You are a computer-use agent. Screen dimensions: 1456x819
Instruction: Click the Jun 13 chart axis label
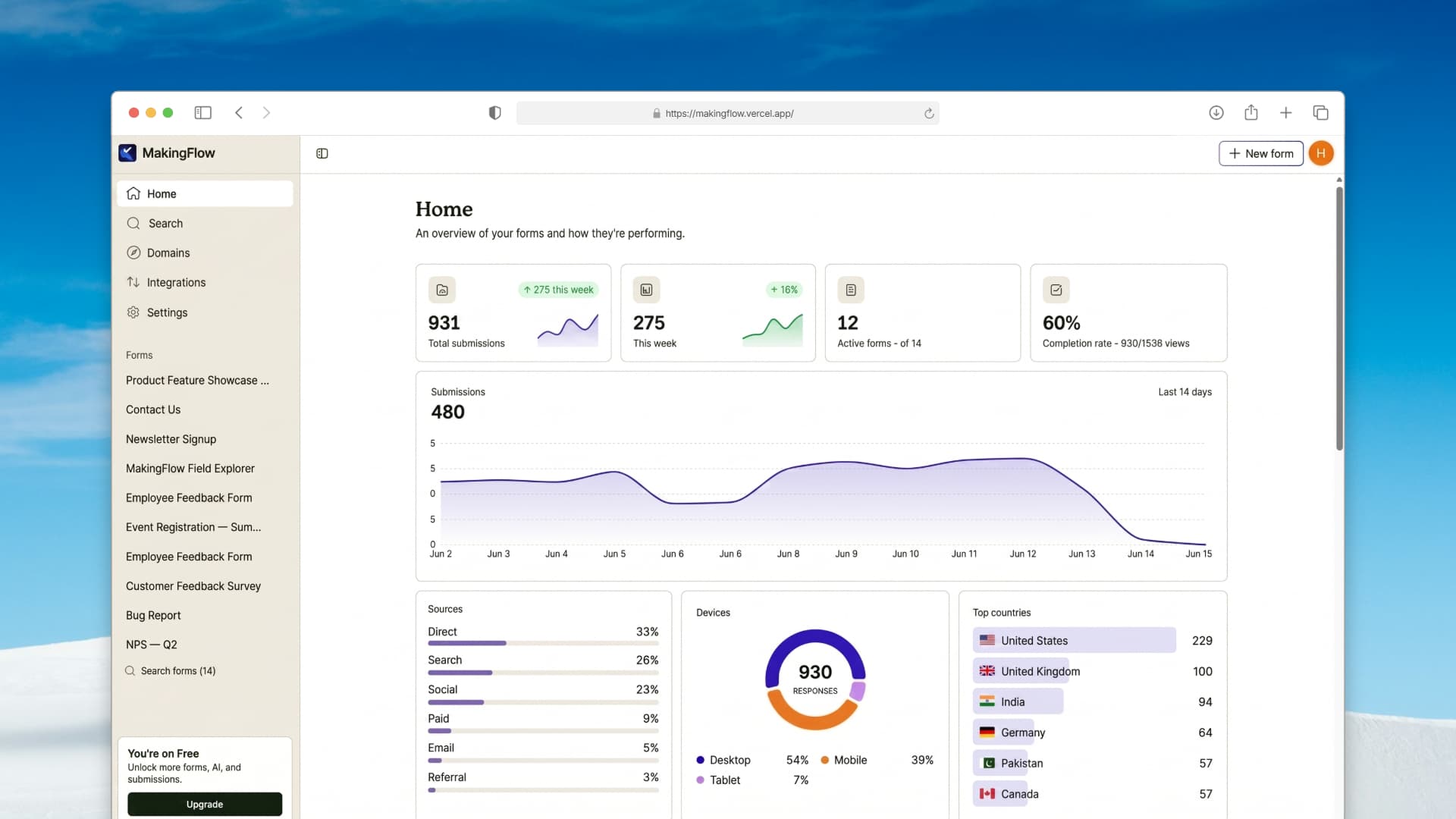[1081, 554]
